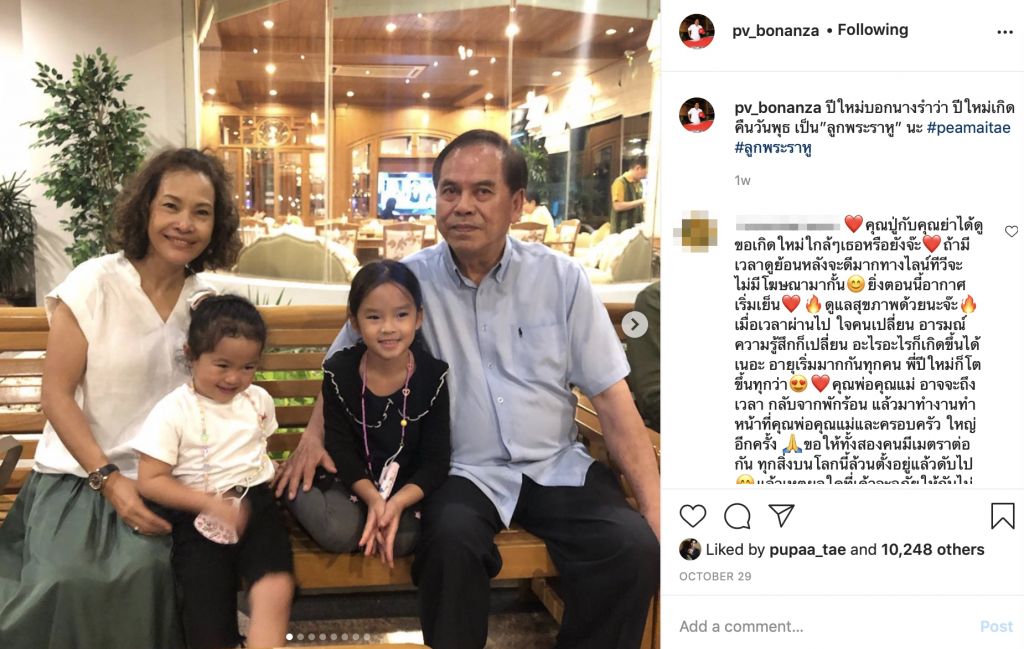Open the comment speech bubble icon
This screenshot has width=1024, height=649.
point(737,516)
